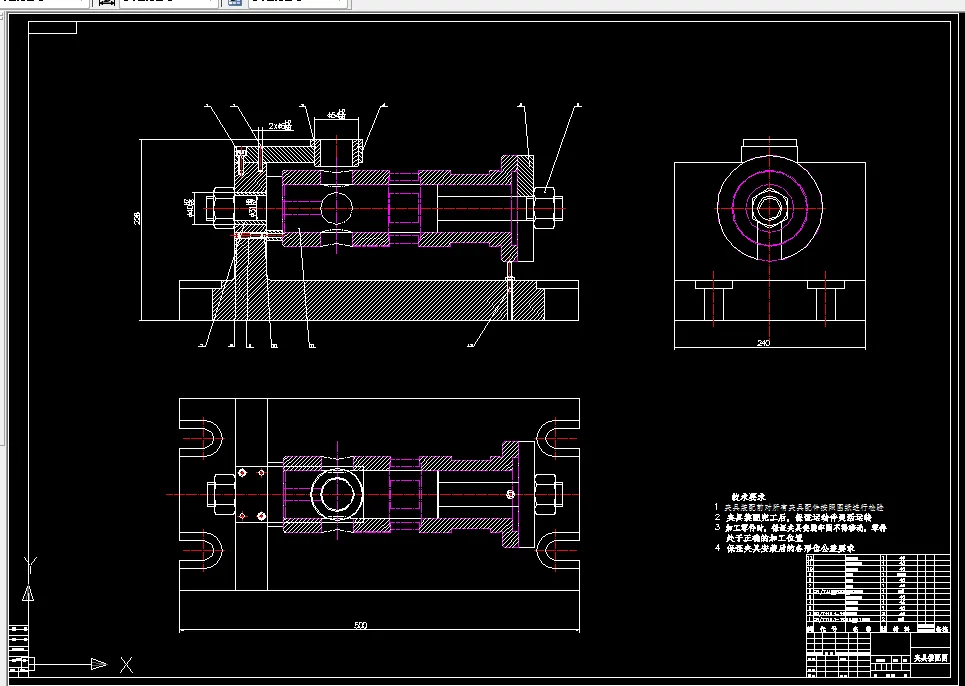Click the dimension style icon in the top toolbar
The height and width of the screenshot is (686, 965).
click(x=107, y=2)
